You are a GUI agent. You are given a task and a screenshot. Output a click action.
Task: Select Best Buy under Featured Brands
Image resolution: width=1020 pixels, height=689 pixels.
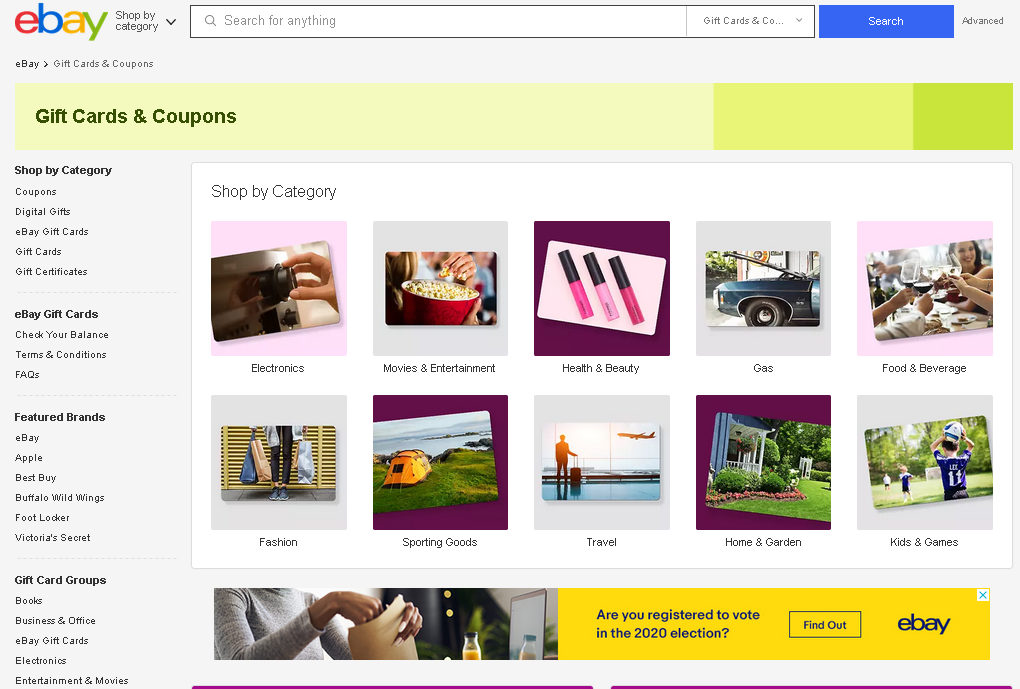(x=36, y=478)
